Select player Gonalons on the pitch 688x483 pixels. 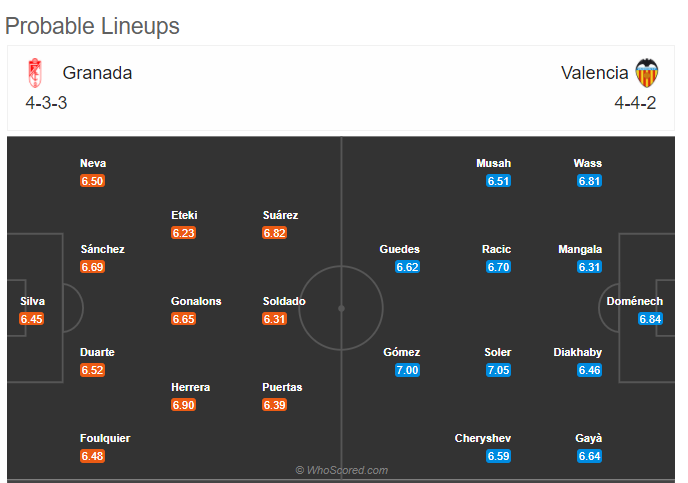pos(196,301)
